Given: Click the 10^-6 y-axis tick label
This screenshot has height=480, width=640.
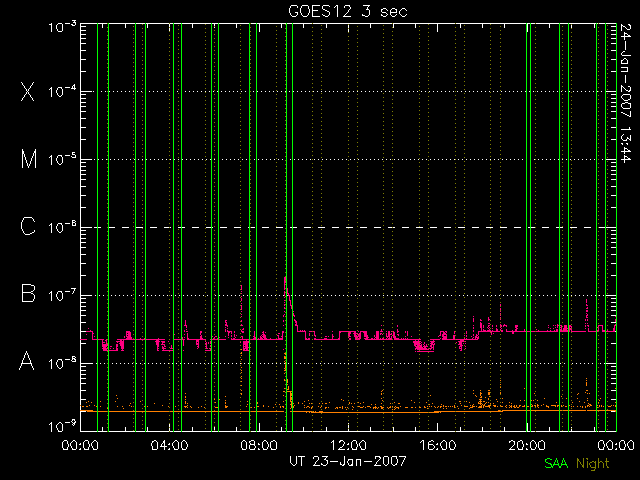Looking at the screenshot, I should 62,227.
